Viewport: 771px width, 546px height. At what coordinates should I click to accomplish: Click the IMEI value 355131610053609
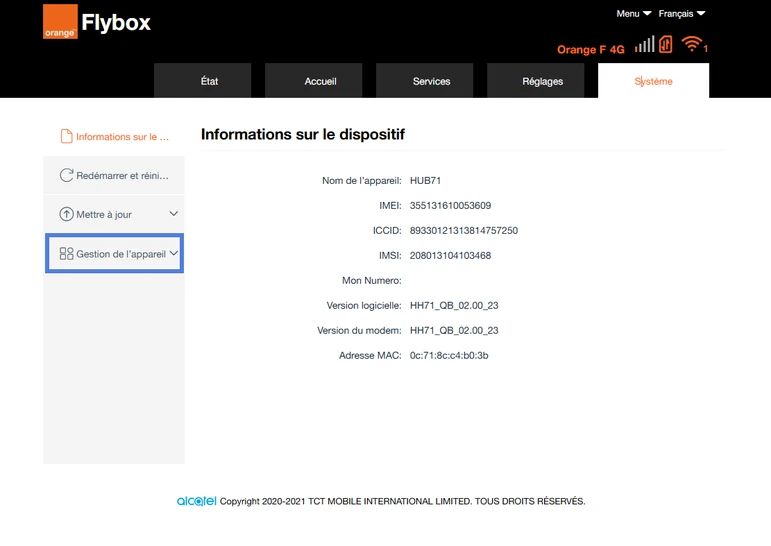[x=450, y=206]
